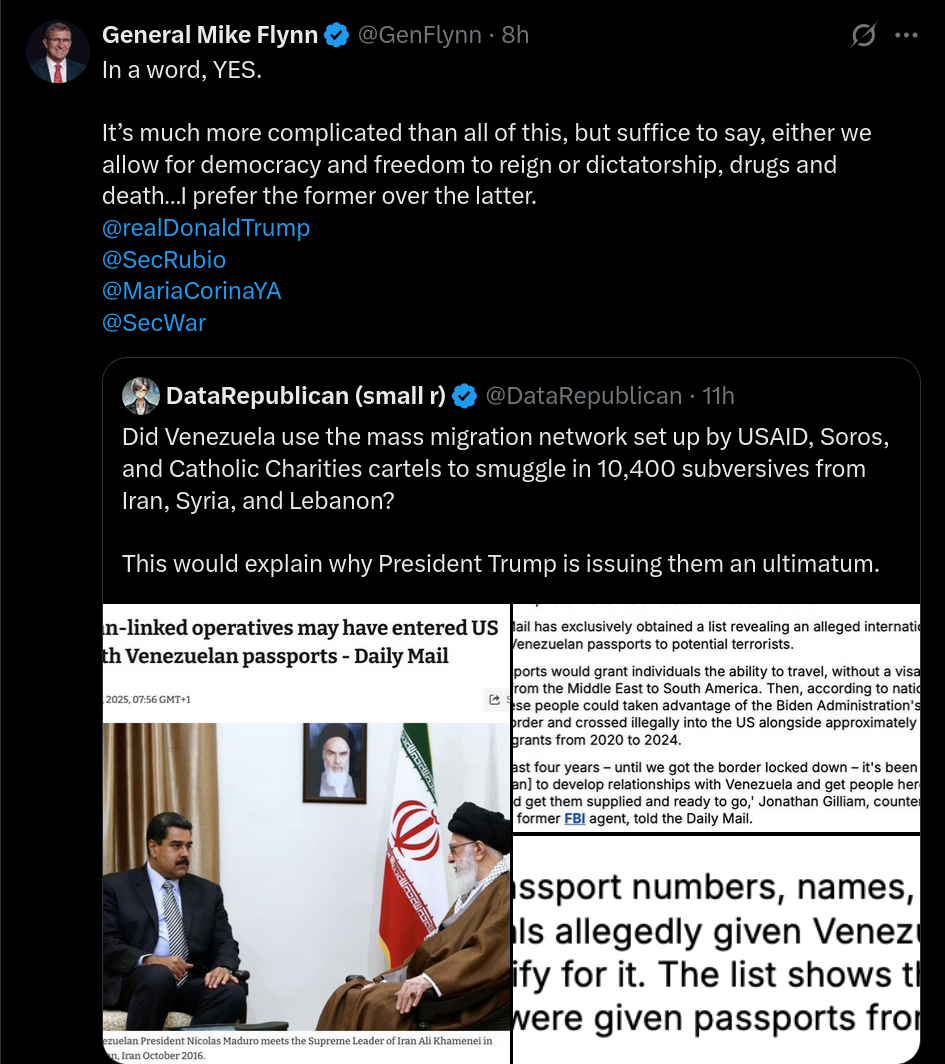Open the 8h post timestamp
The height and width of the screenshot is (1064, 945).
tap(515, 35)
